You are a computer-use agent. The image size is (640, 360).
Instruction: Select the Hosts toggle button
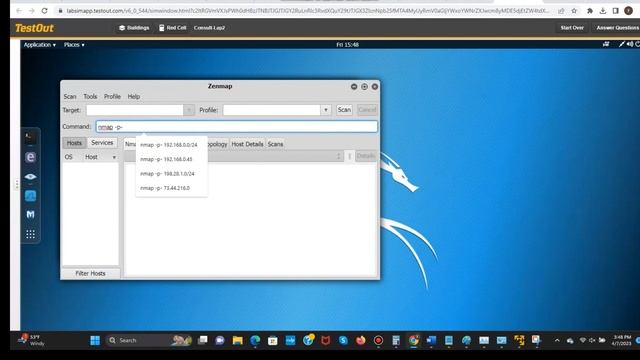tap(74, 143)
